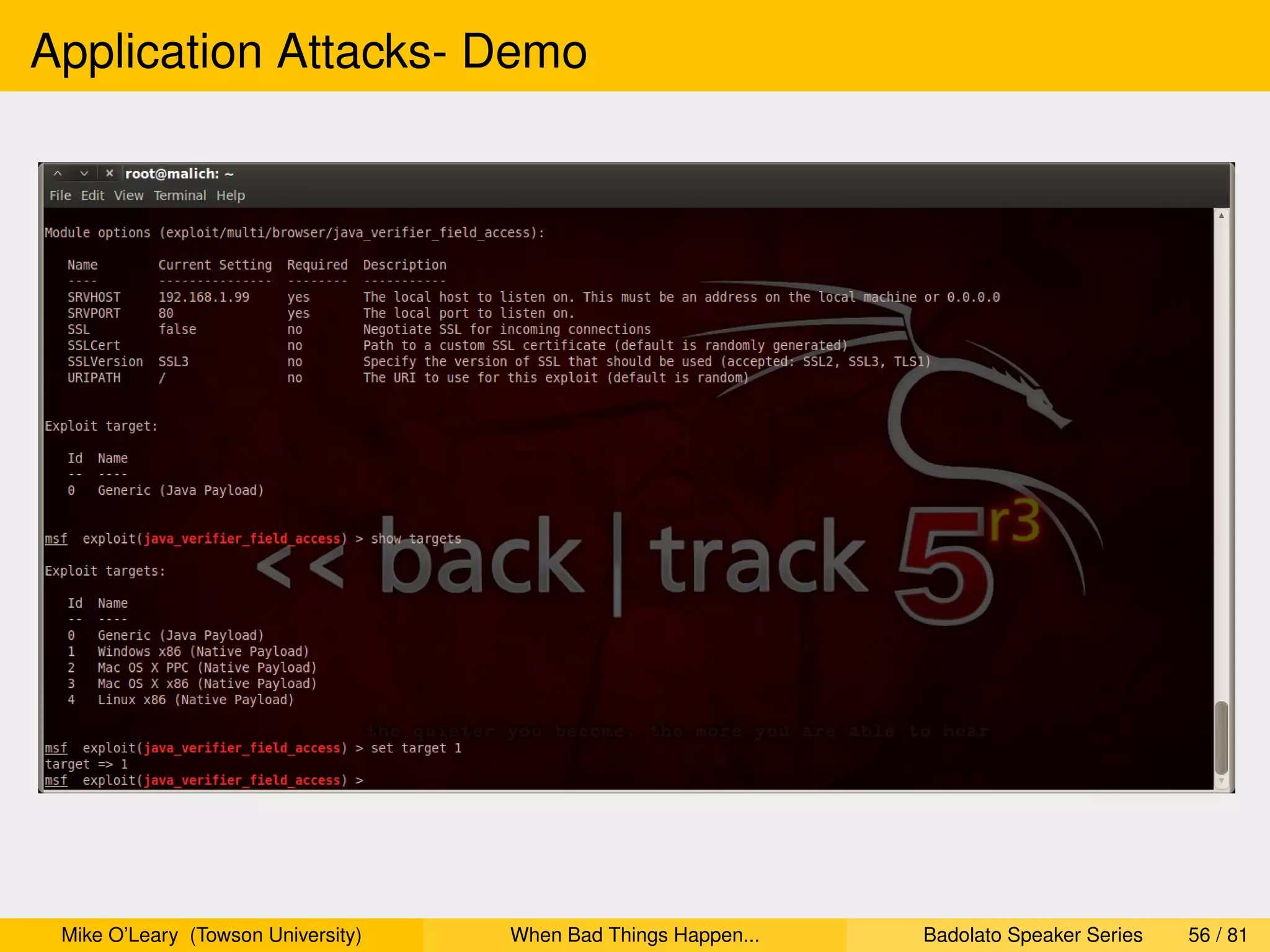Click the slide title 'Application Attacks- Demo'

coord(309,51)
